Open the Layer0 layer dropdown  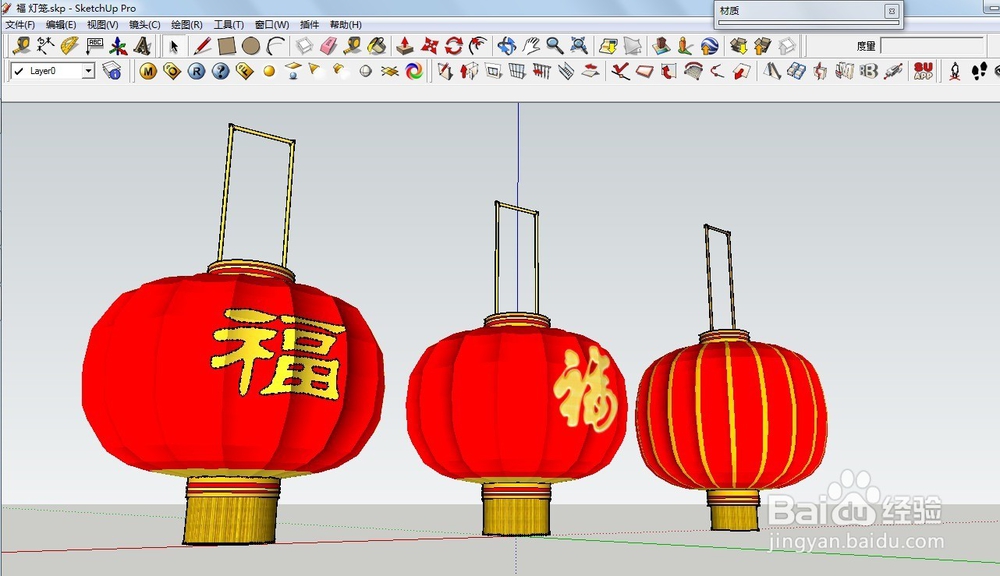[x=88, y=71]
